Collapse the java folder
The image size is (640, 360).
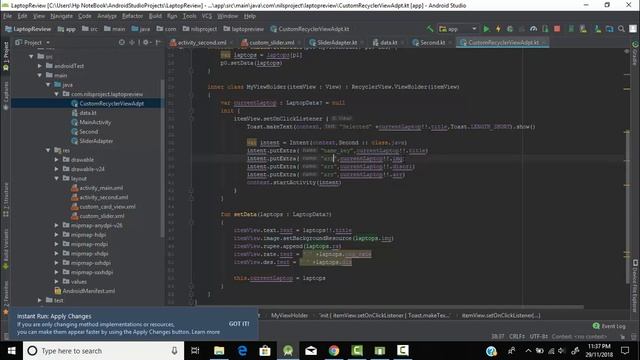point(49,84)
